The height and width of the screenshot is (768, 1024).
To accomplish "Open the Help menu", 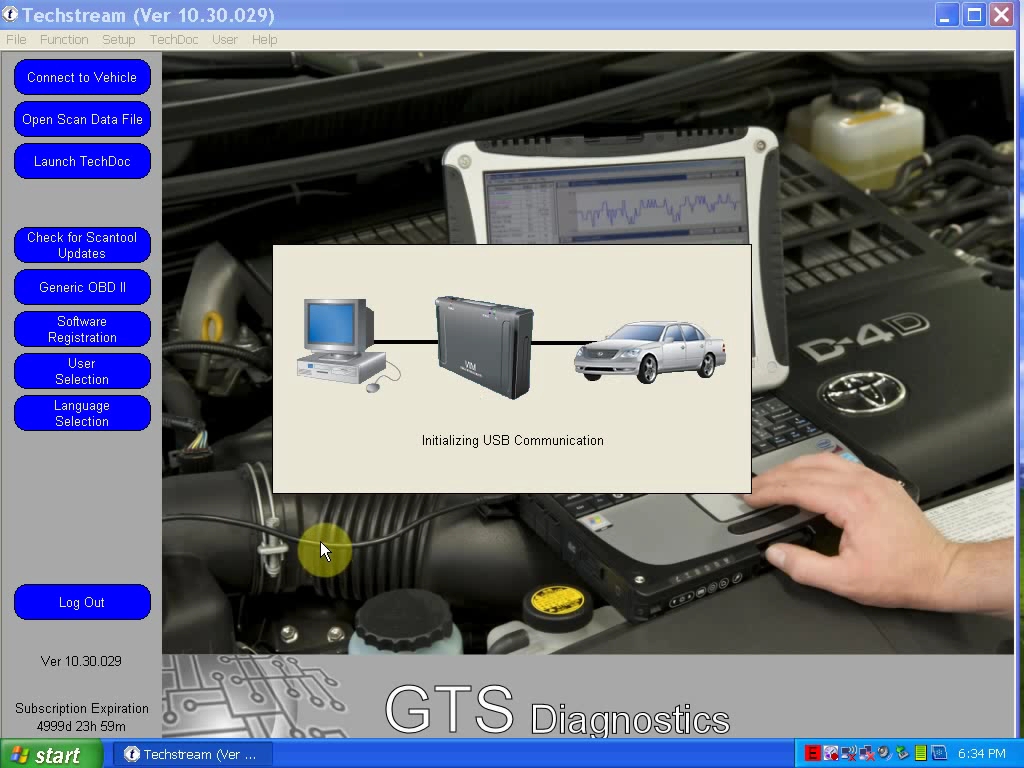I will pos(264,40).
